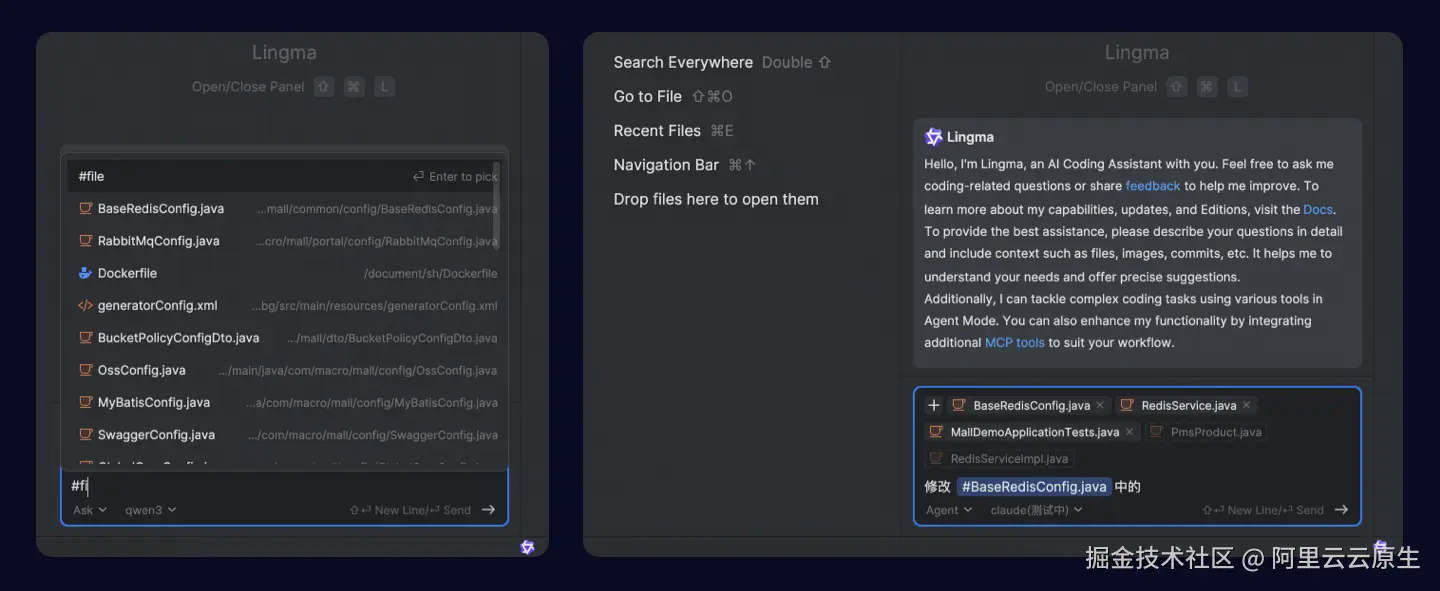Select OssConfig.java in suggestions
1440x591 pixels.
point(282,370)
